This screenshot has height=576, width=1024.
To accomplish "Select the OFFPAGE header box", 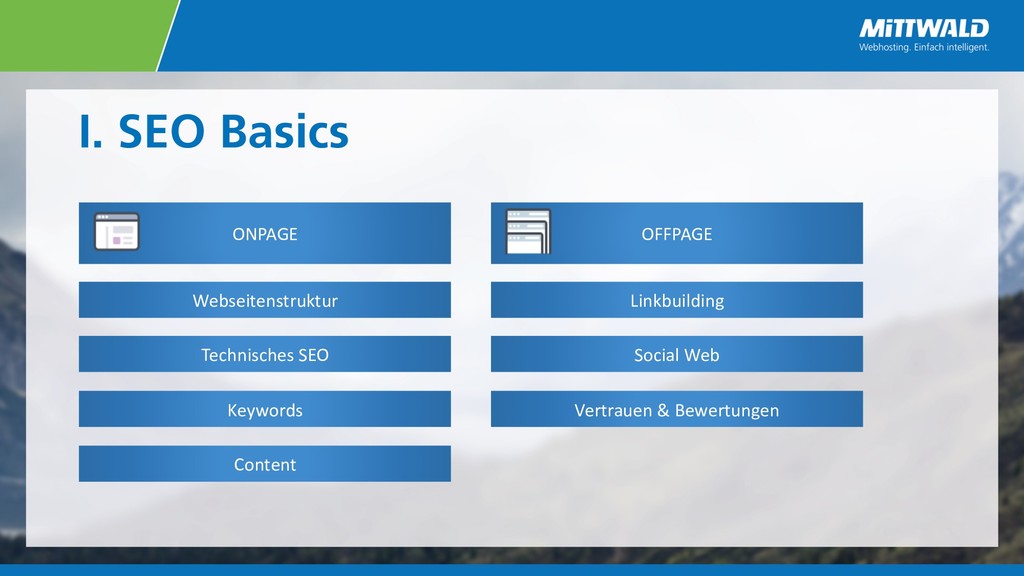I will (677, 233).
